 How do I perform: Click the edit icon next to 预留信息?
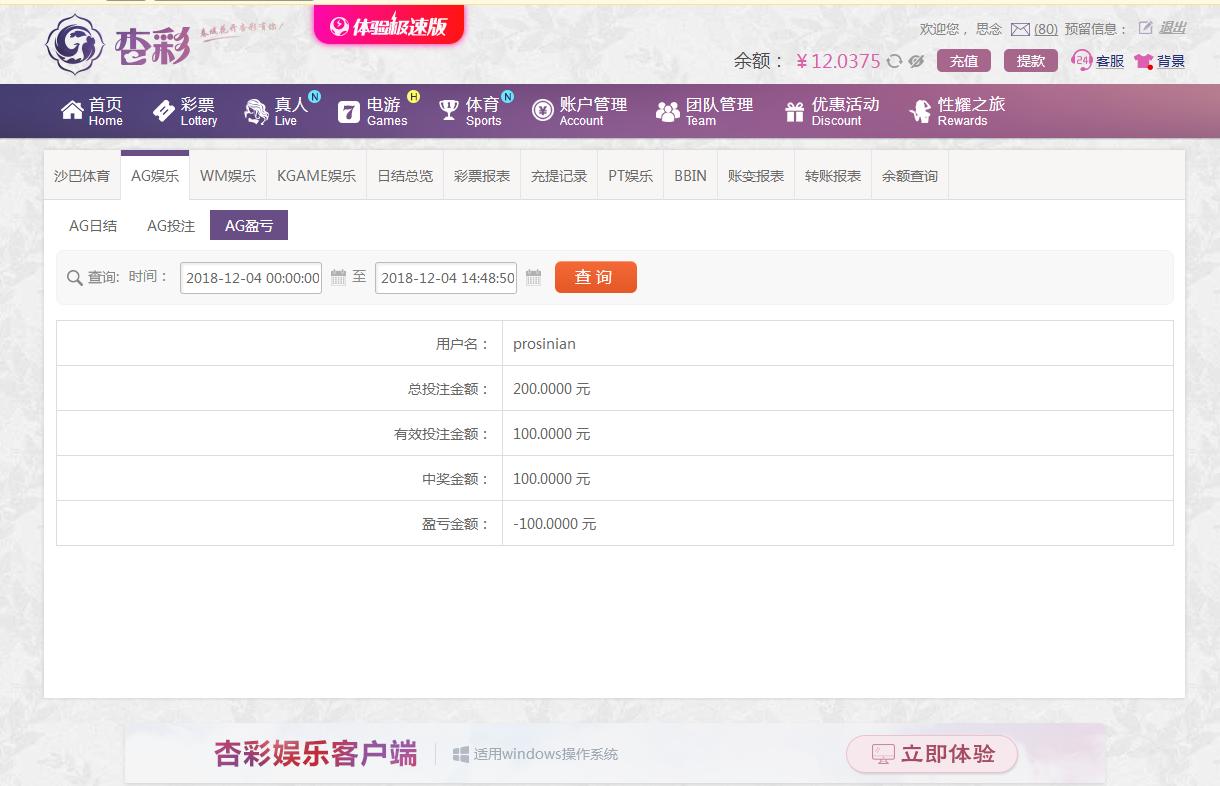(x=1146, y=28)
